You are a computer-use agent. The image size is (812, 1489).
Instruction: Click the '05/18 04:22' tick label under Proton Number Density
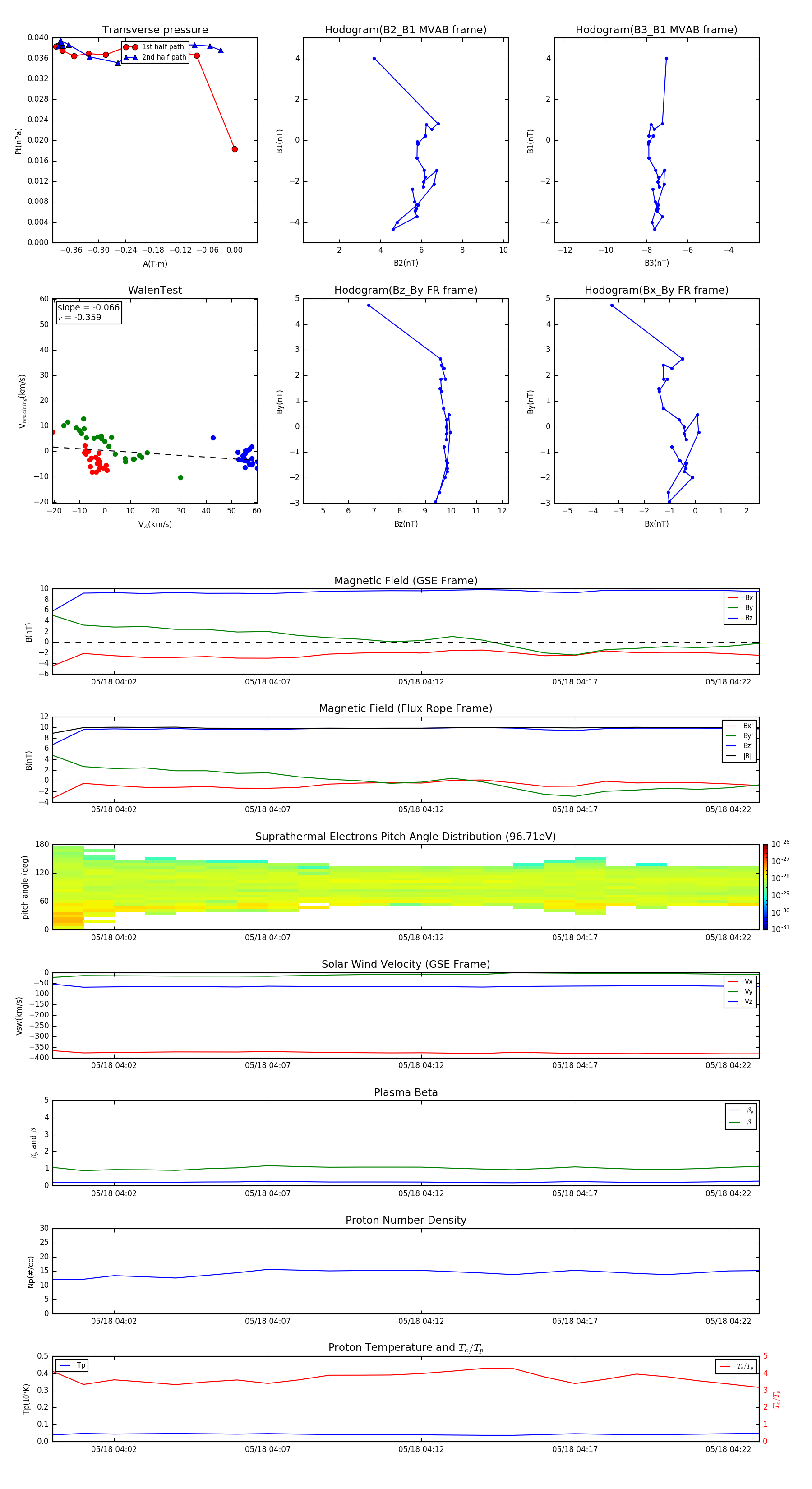pyautogui.click(x=728, y=1321)
